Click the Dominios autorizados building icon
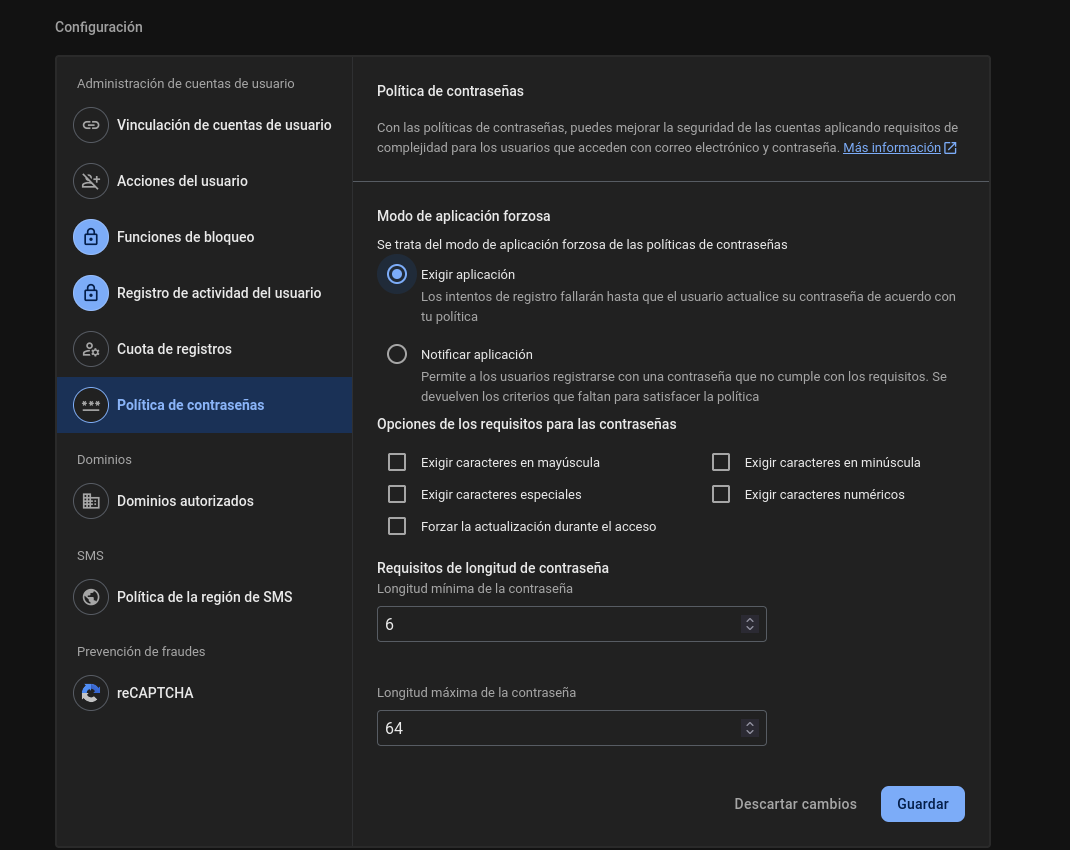Viewport: 1070px width, 850px height. pos(91,501)
